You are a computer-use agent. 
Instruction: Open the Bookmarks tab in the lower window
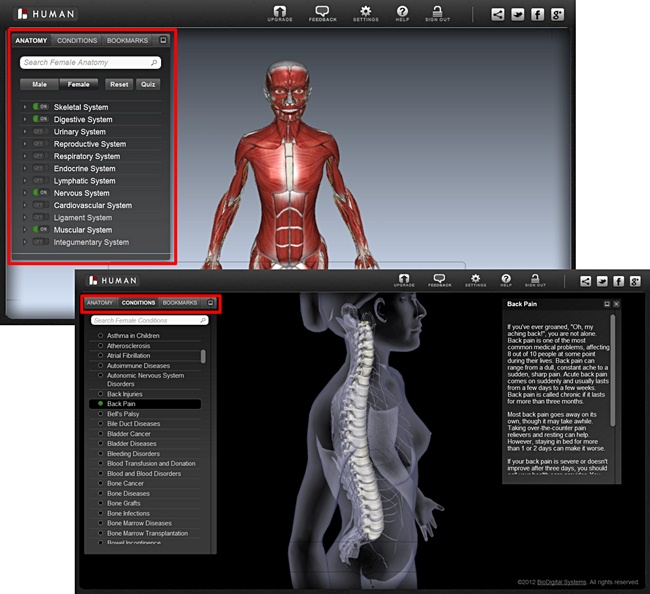tap(180, 302)
